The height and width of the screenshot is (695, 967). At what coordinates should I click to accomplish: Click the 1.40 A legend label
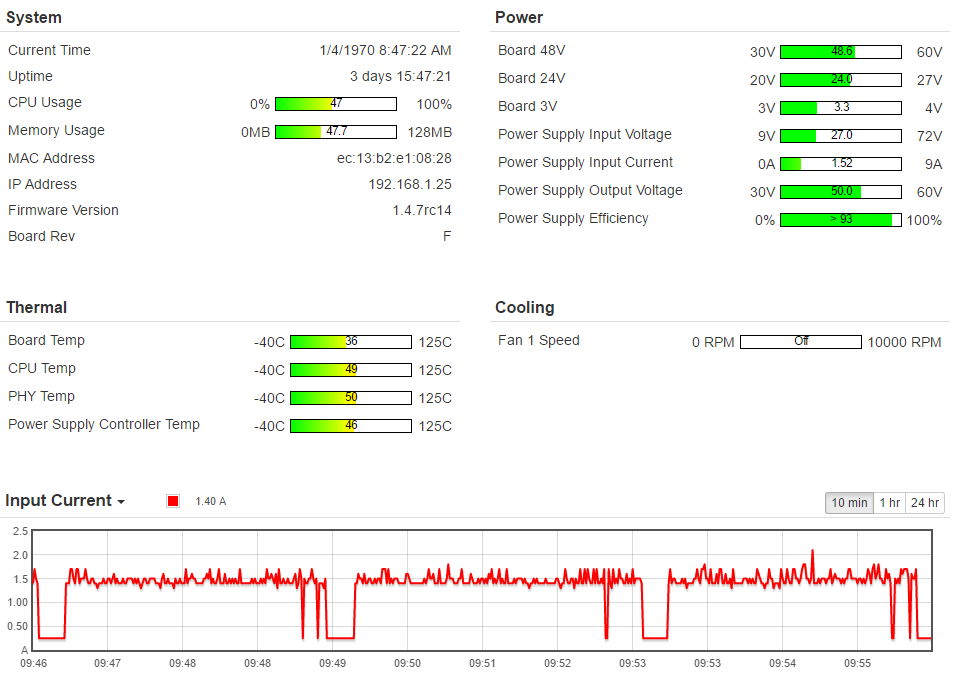(210, 501)
